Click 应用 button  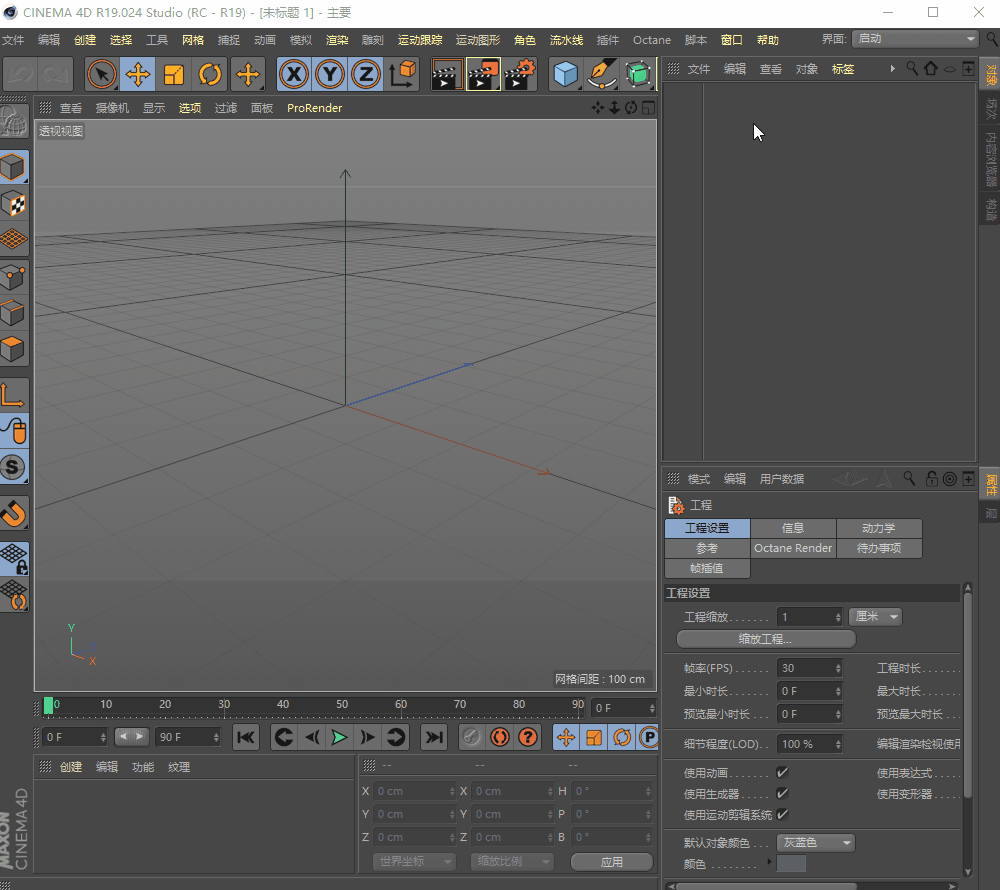[x=612, y=862]
